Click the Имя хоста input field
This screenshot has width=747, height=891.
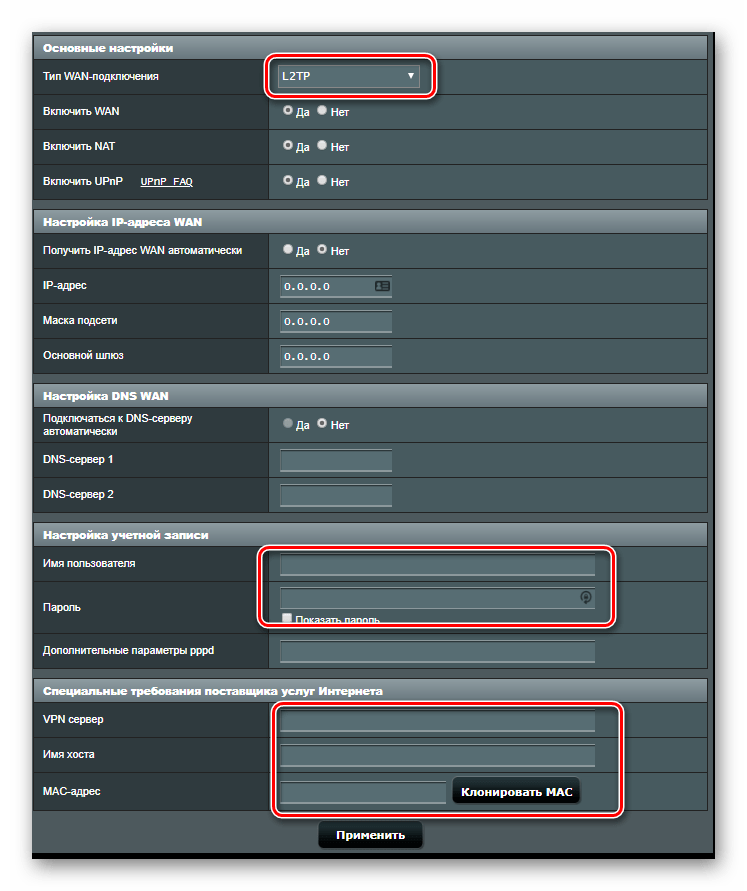coord(437,756)
